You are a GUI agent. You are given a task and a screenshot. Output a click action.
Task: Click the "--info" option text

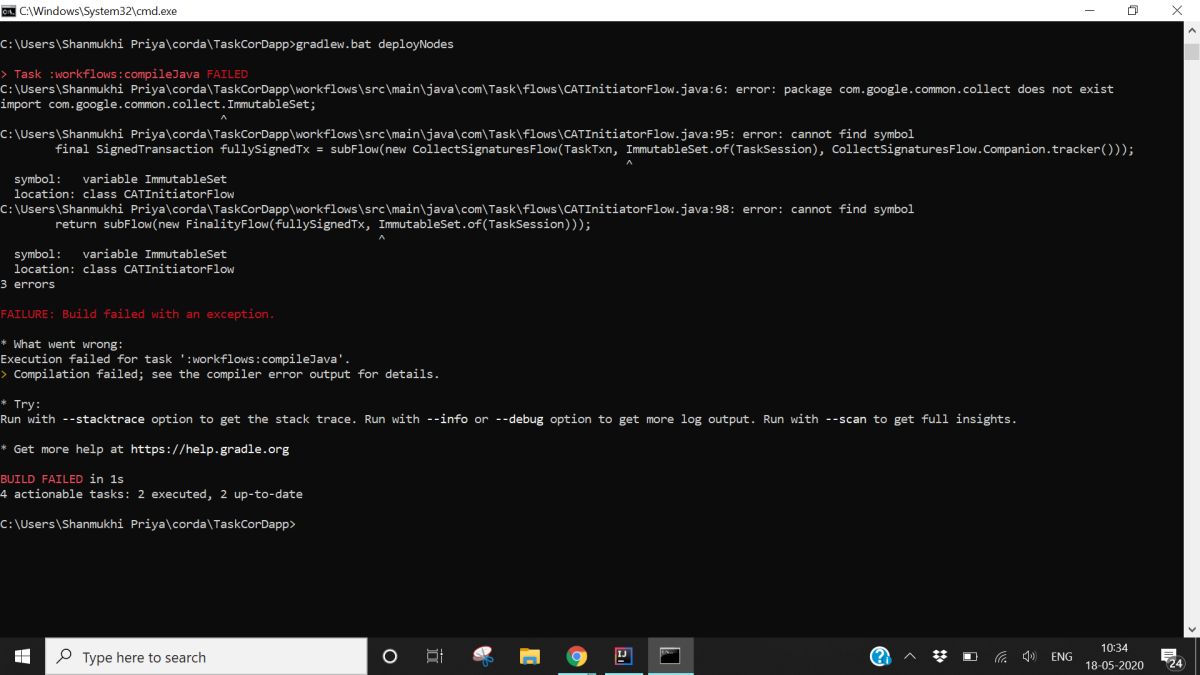(x=447, y=419)
